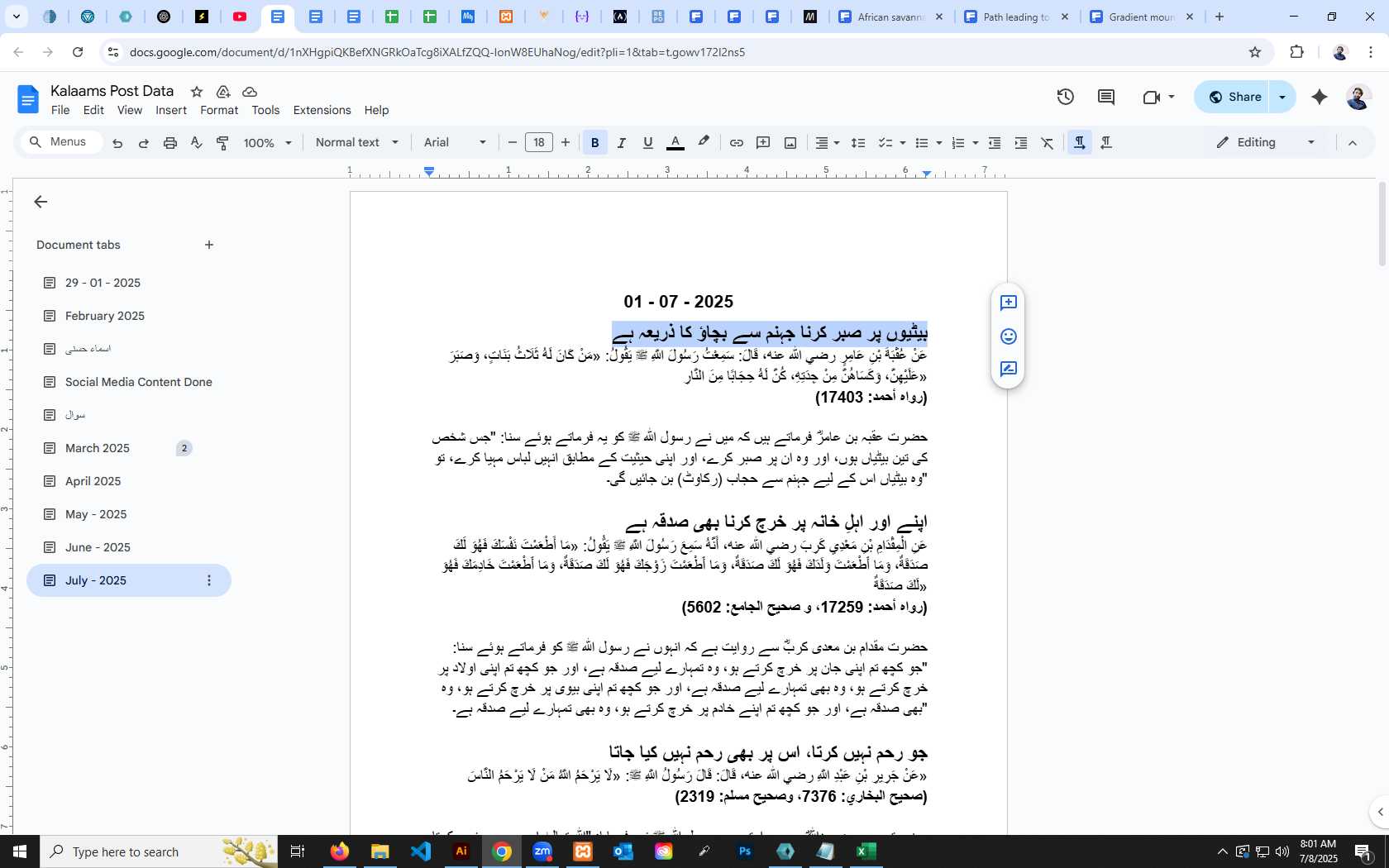Decrease the font size
The width and height of the screenshot is (1389, 868).
(x=513, y=143)
